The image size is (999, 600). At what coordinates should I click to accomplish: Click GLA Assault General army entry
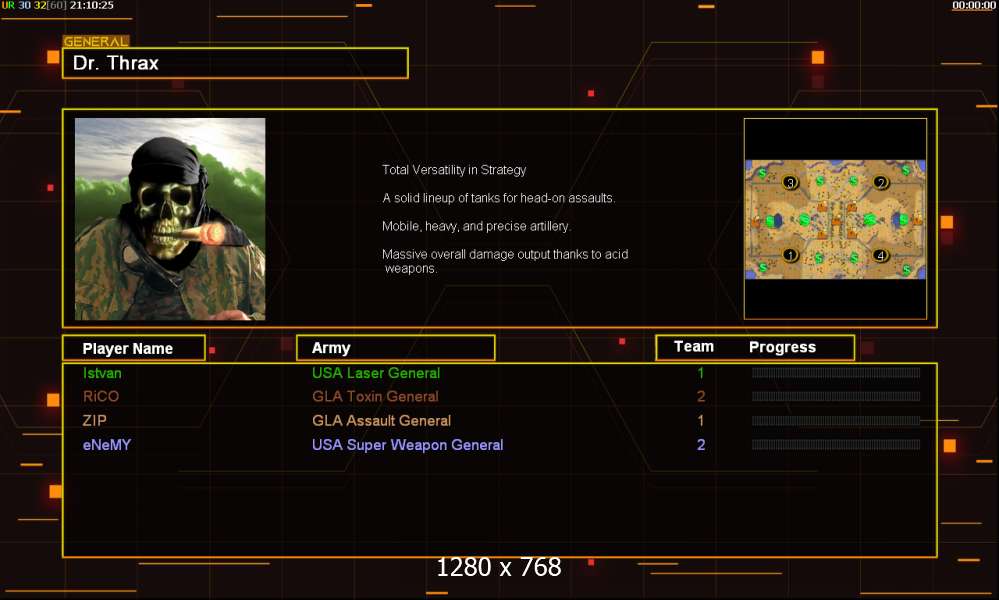[x=381, y=420]
